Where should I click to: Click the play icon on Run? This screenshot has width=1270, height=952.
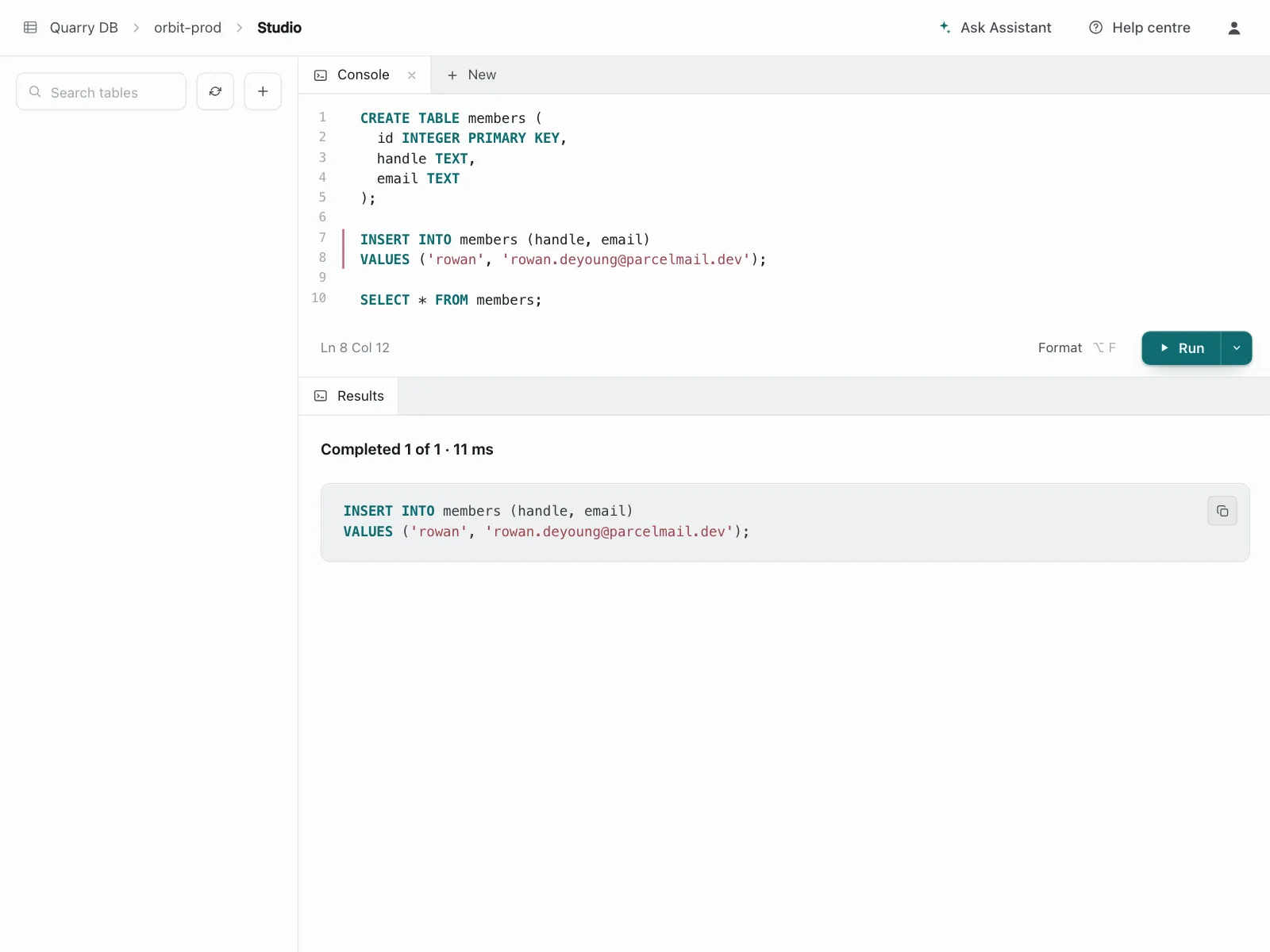click(1164, 347)
